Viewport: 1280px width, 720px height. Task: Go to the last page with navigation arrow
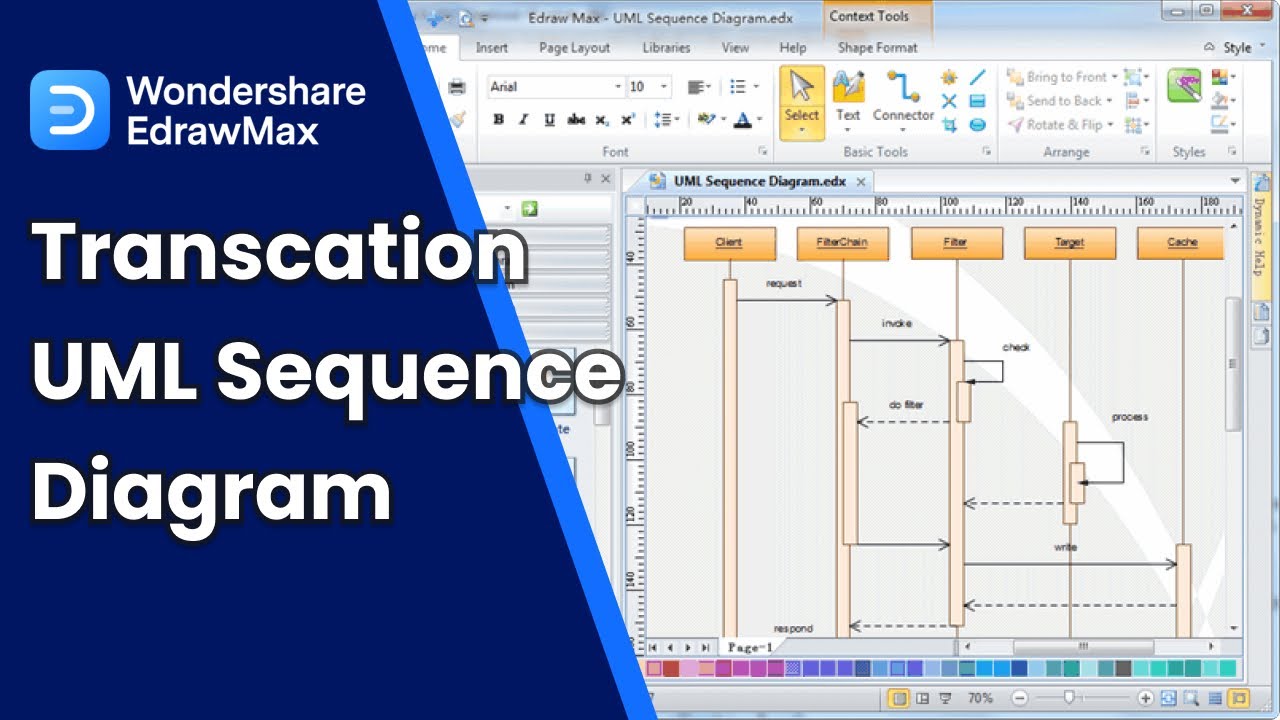(x=706, y=648)
